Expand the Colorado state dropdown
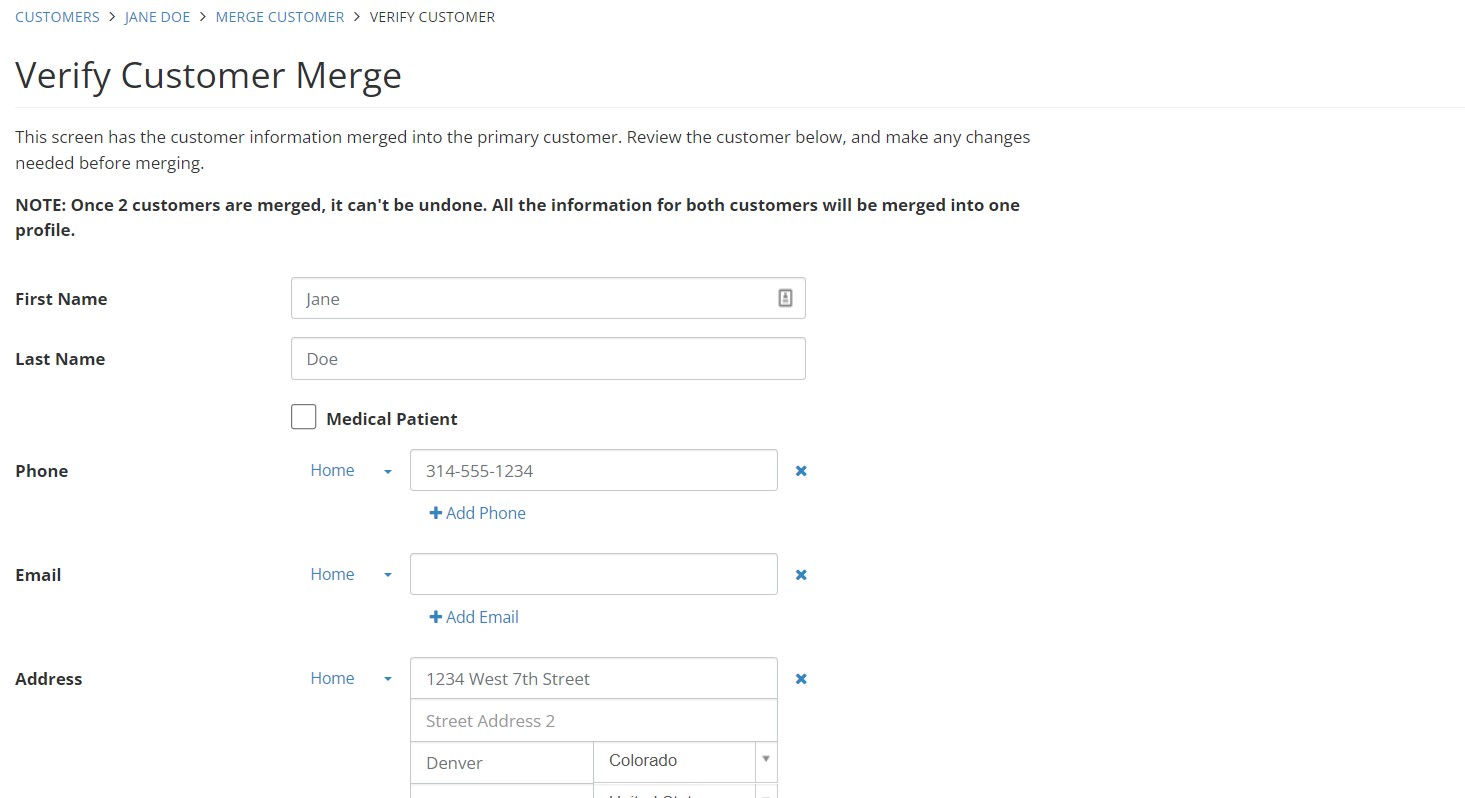This screenshot has width=1465, height=798. pyautogui.click(x=684, y=761)
